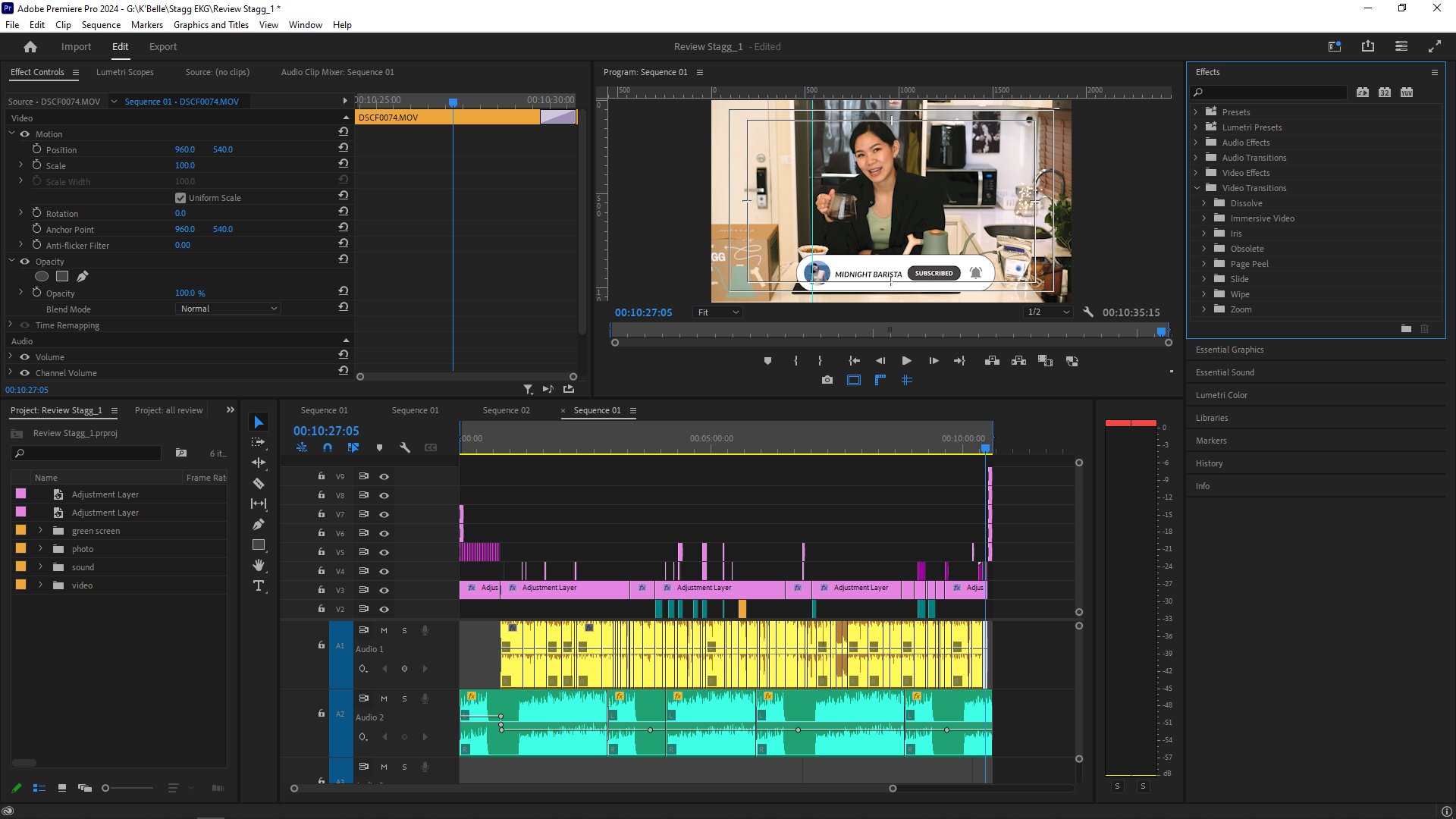Open the Blend Mode Normal dropdown
1456x819 pixels.
pyautogui.click(x=228, y=309)
